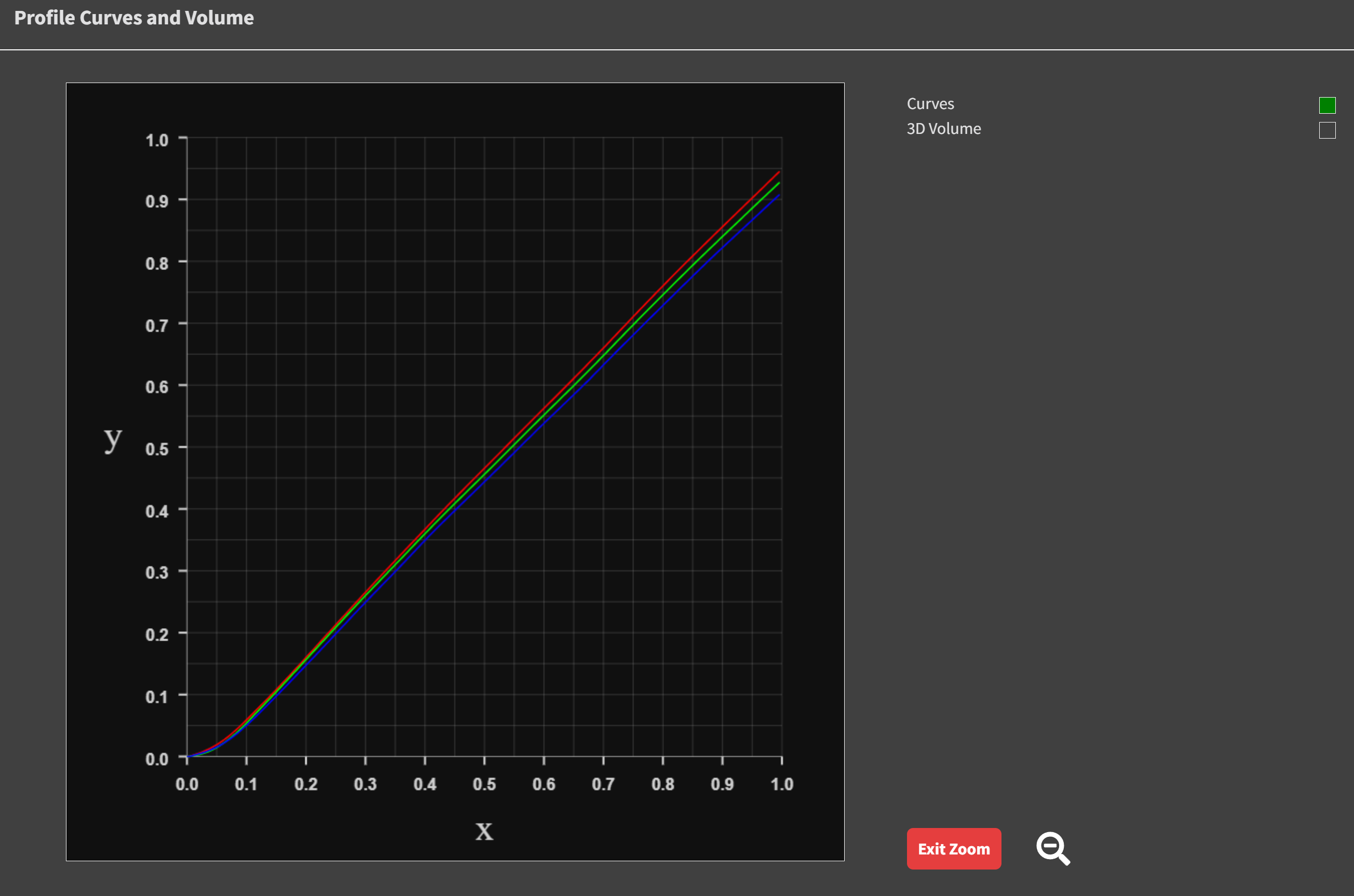The image size is (1354, 896).
Task: Click the zoom out magnifier icon
Action: point(1052,848)
